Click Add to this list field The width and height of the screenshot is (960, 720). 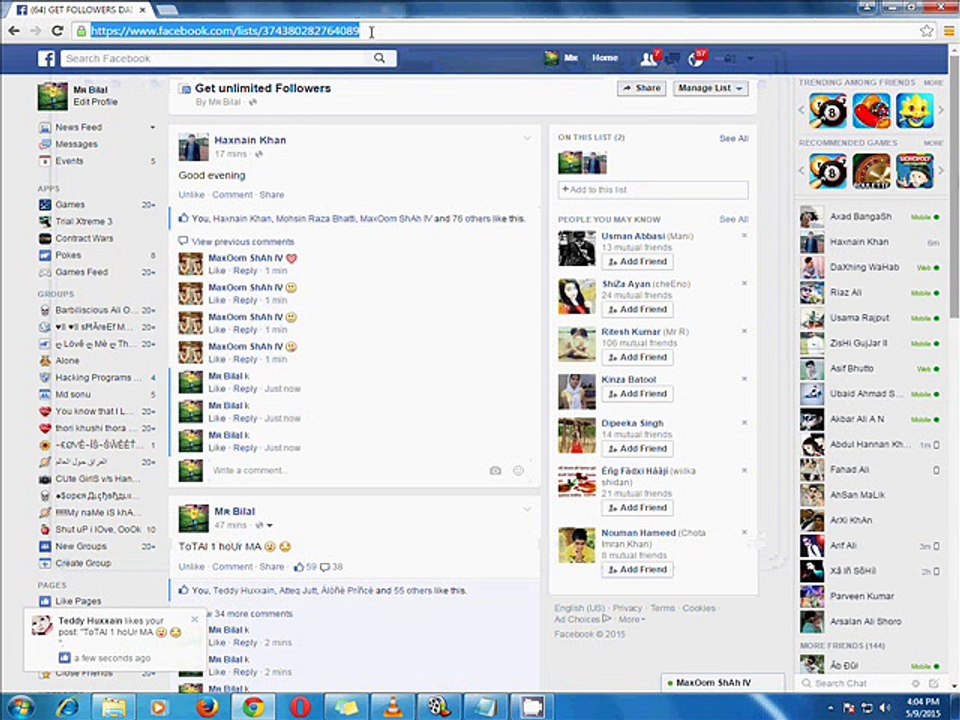[653, 190]
